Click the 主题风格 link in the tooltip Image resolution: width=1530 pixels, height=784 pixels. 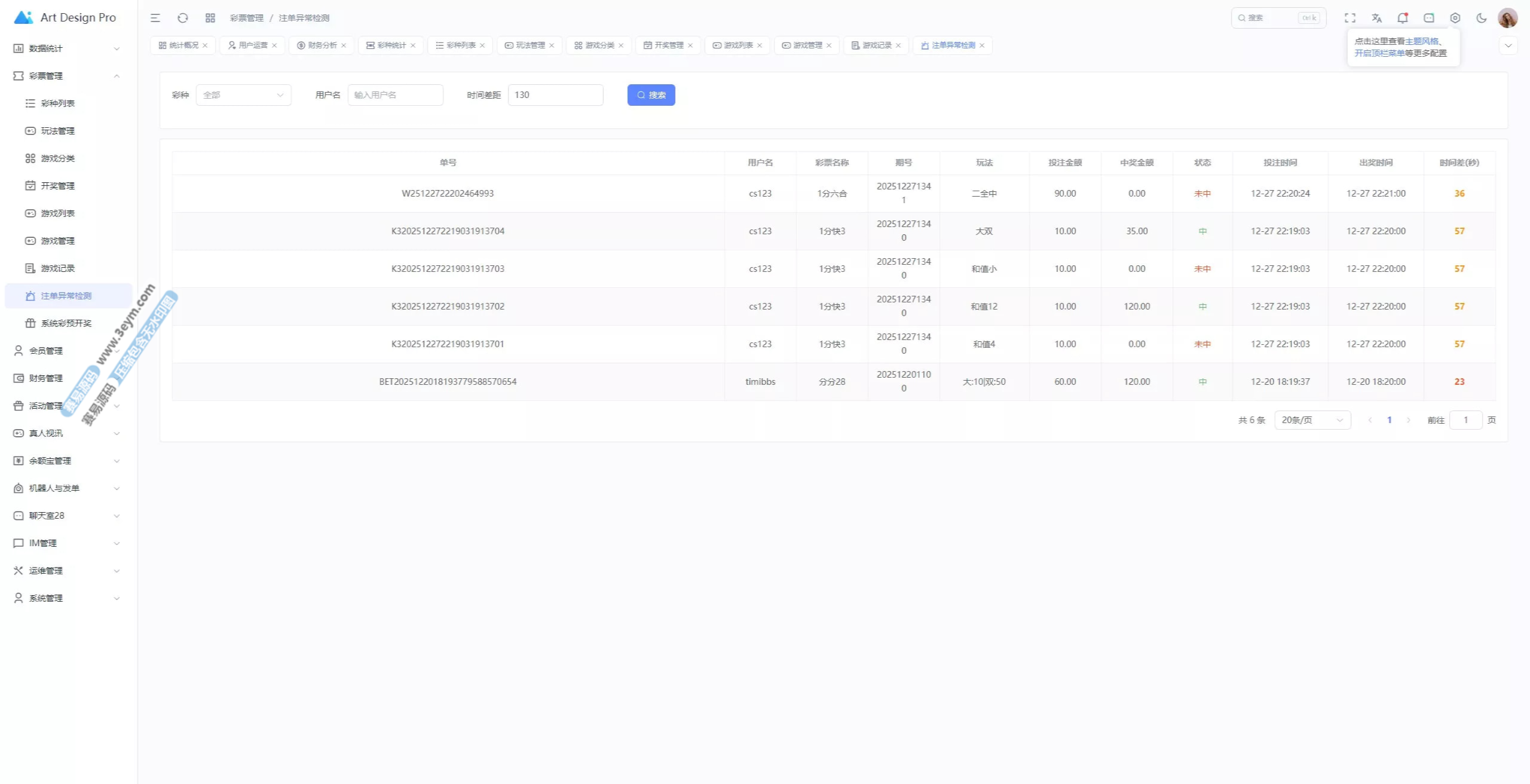click(x=1421, y=41)
